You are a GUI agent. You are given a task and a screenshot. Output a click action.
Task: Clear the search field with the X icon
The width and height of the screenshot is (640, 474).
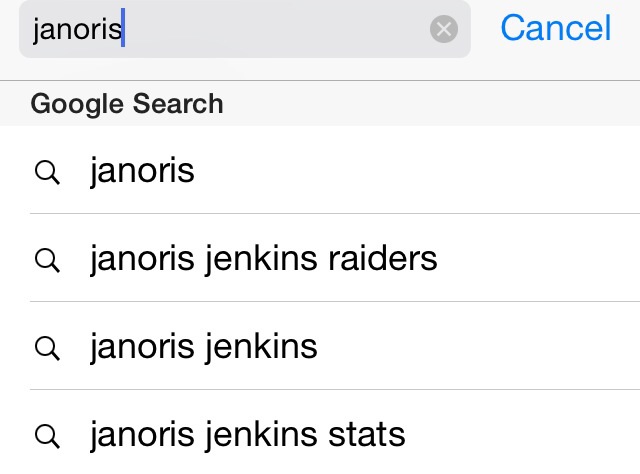pyautogui.click(x=444, y=29)
